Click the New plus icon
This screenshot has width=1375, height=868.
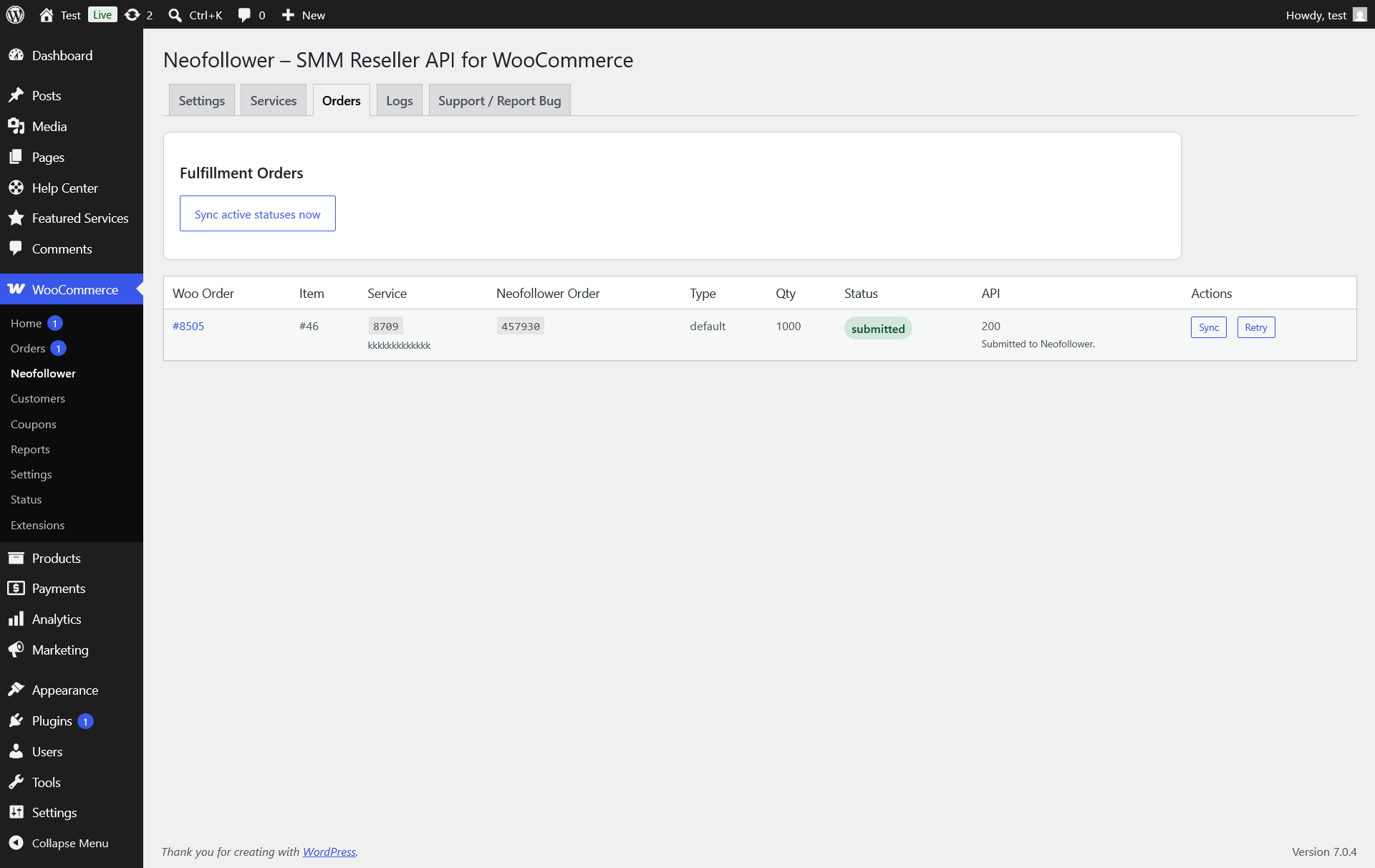point(288,15)
